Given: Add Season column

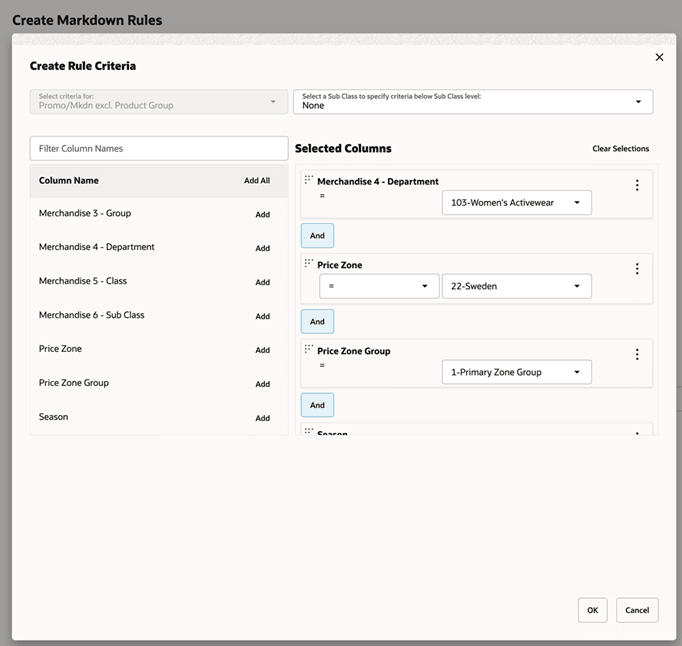Looking at the screenshot, I should click(262, 418).
